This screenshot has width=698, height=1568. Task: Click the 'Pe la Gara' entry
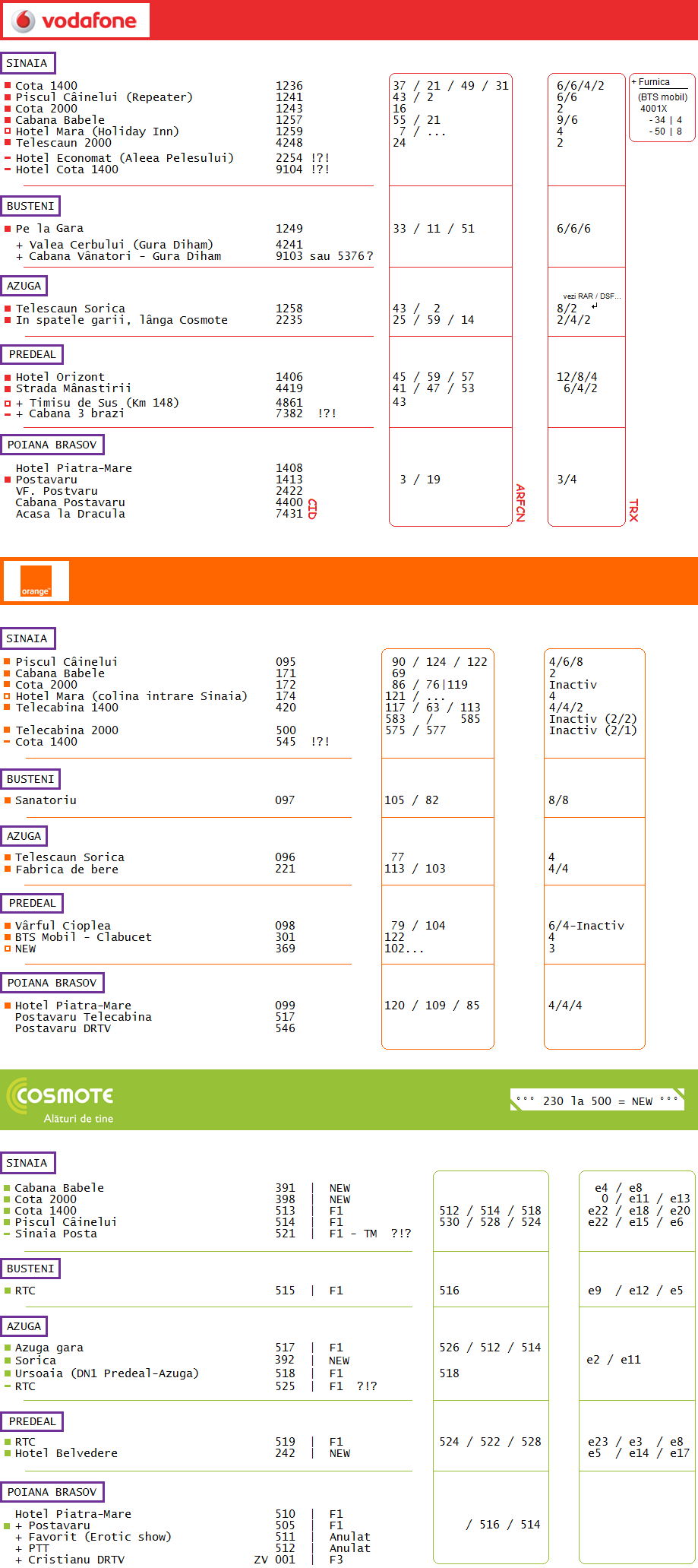[49, 229]
